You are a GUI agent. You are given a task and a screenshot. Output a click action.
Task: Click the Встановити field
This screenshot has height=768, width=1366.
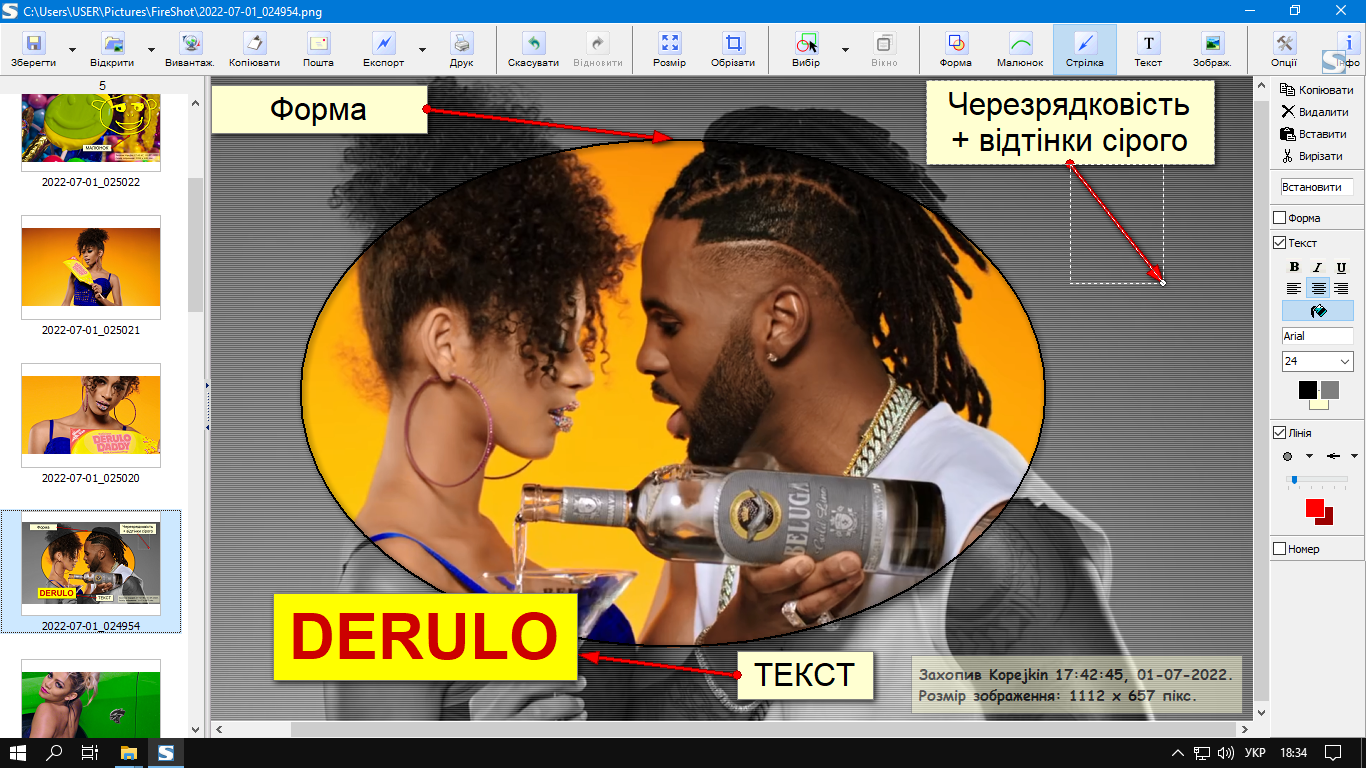[1317, 187]
